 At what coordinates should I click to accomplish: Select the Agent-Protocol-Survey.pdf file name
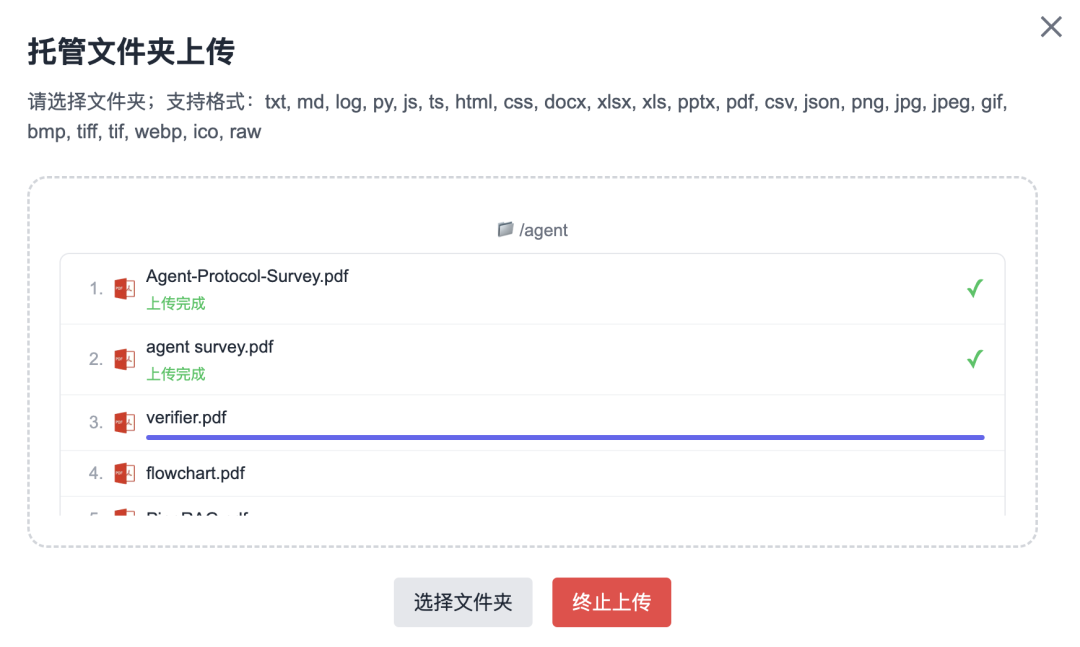point(247,276)
